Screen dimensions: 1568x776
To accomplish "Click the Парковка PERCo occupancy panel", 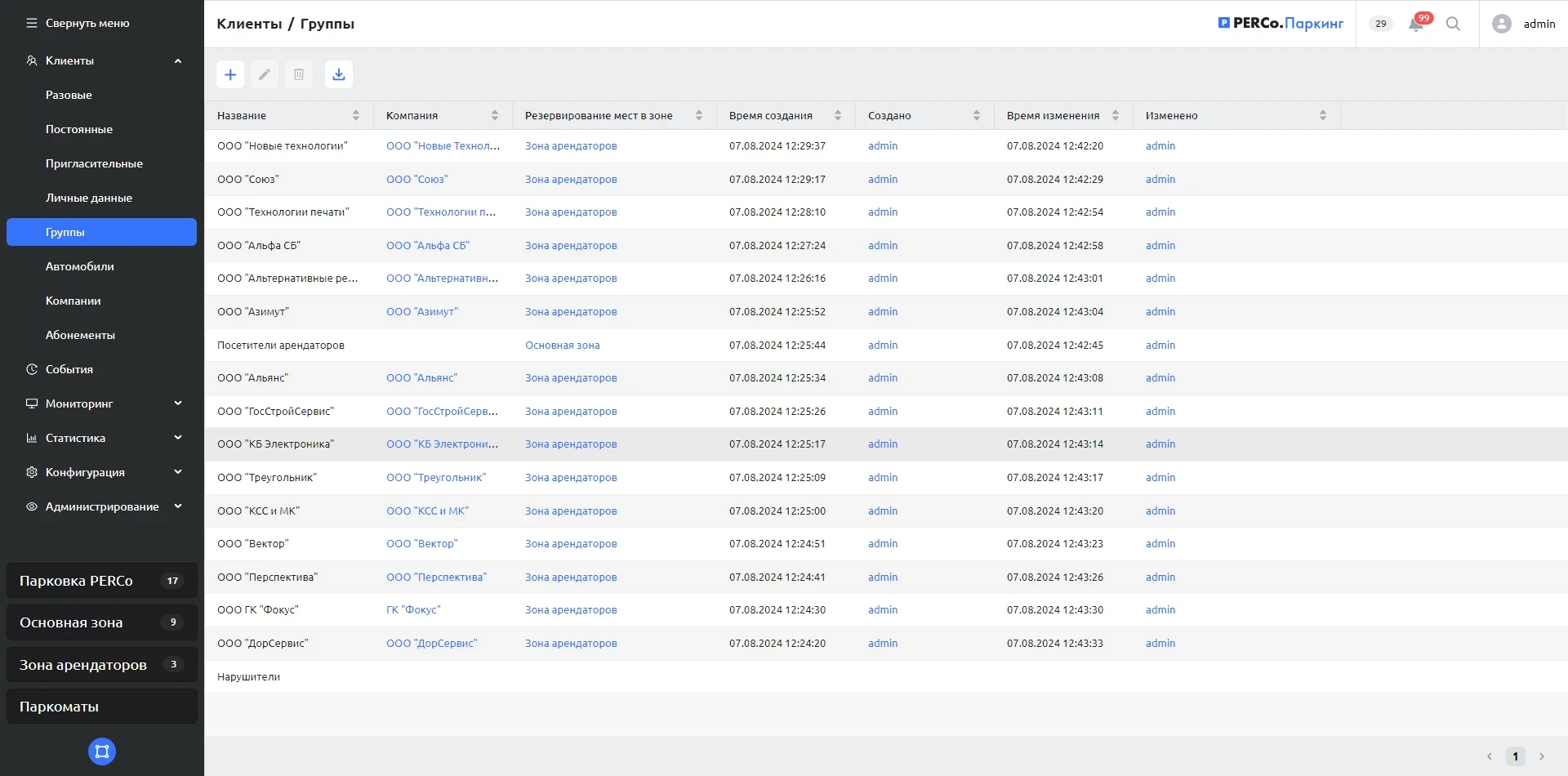I will coord(101,581).
